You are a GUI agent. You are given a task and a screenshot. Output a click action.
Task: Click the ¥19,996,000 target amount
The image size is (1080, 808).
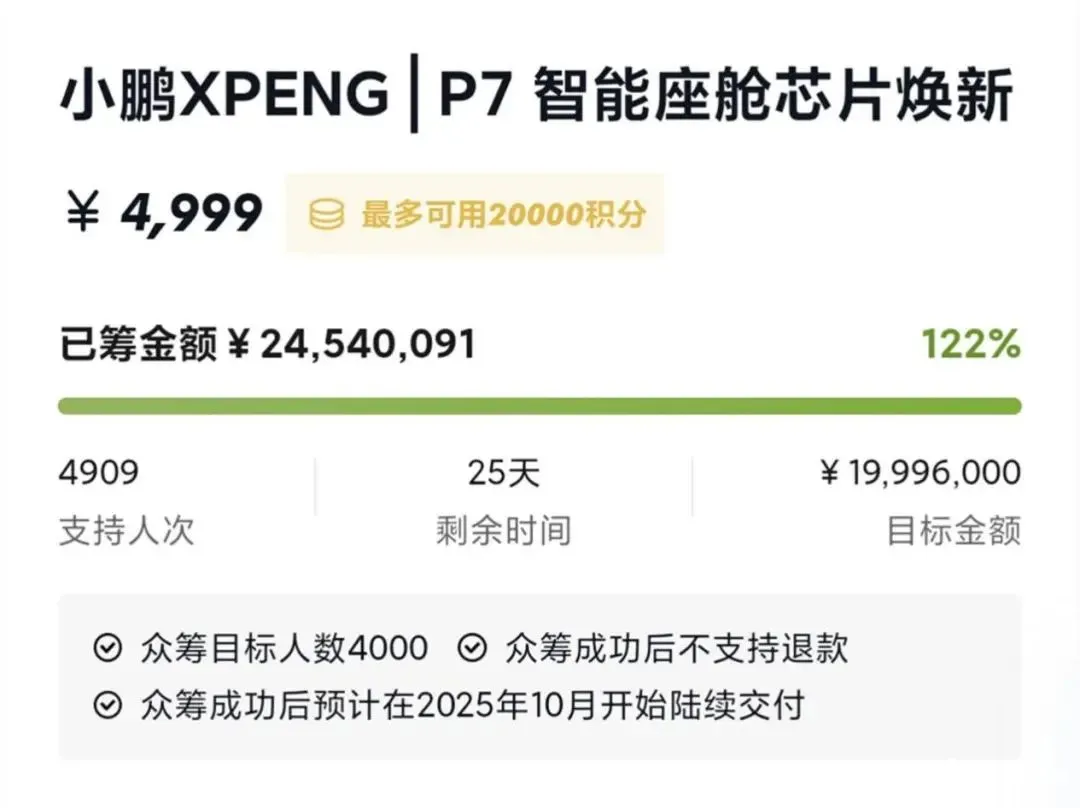tap(920, 473)
